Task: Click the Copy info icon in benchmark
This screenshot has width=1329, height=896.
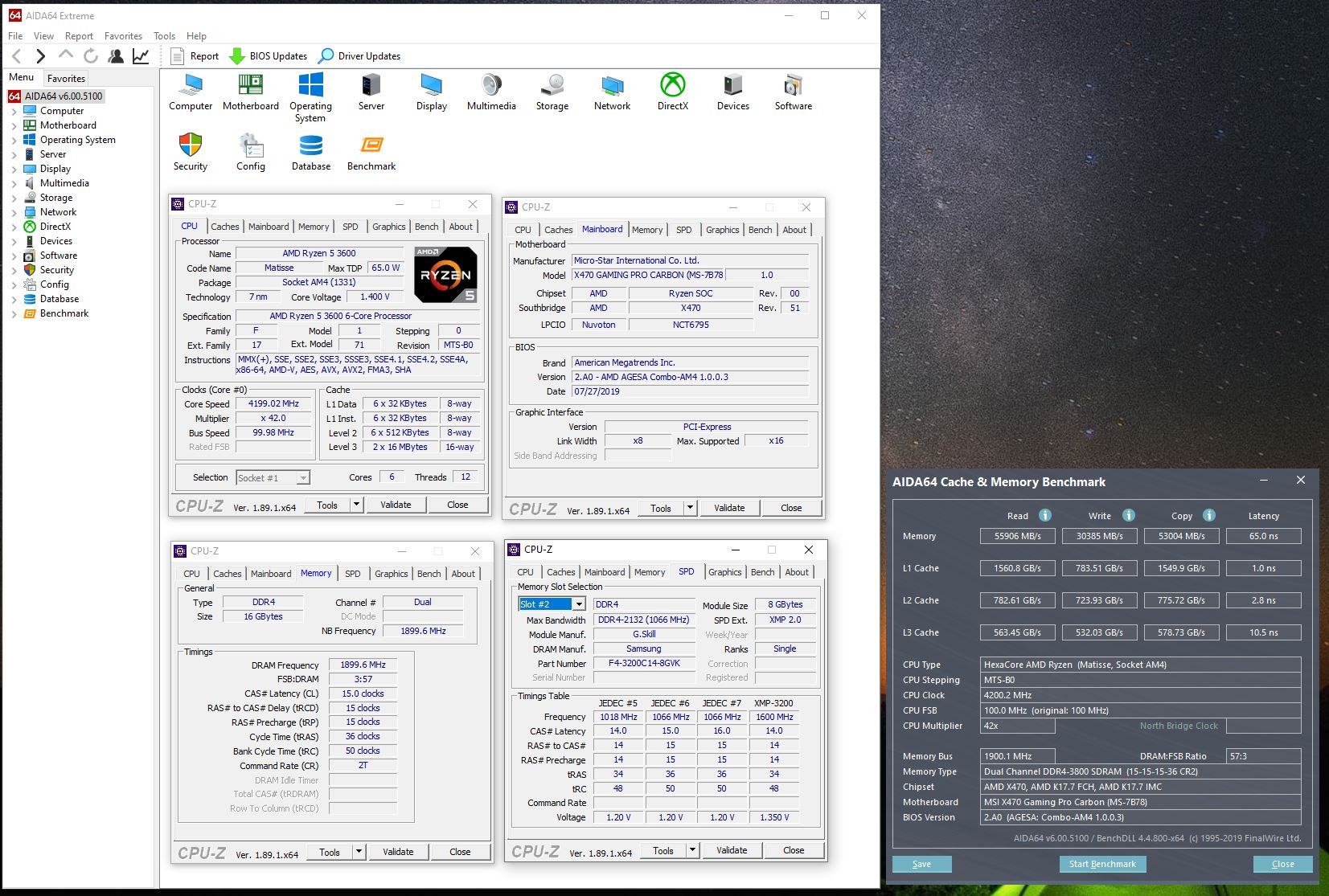Action: coord(1209,515)
